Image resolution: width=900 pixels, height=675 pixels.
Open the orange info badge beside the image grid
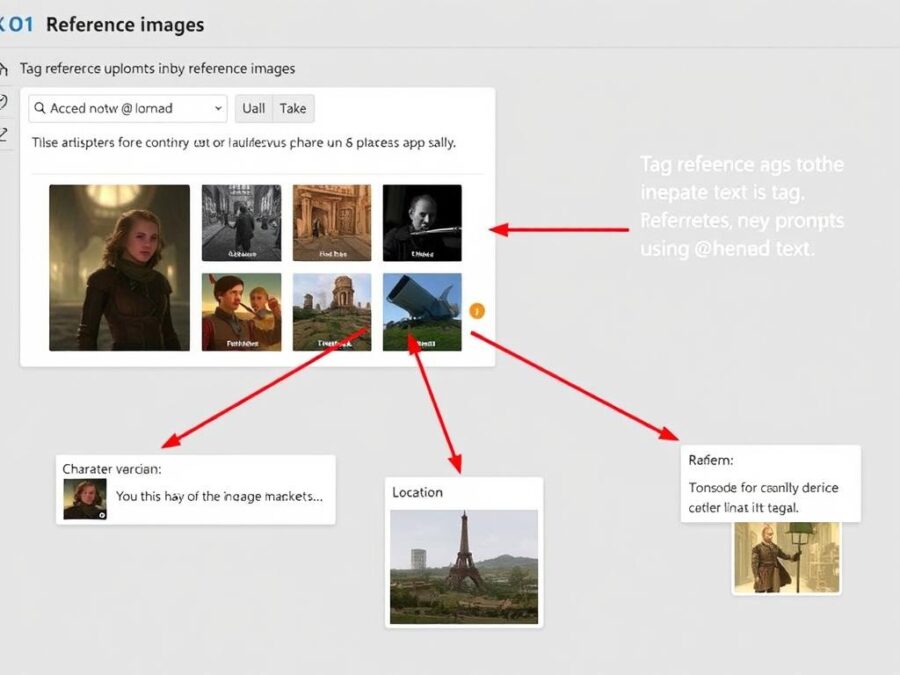(477, 311)
